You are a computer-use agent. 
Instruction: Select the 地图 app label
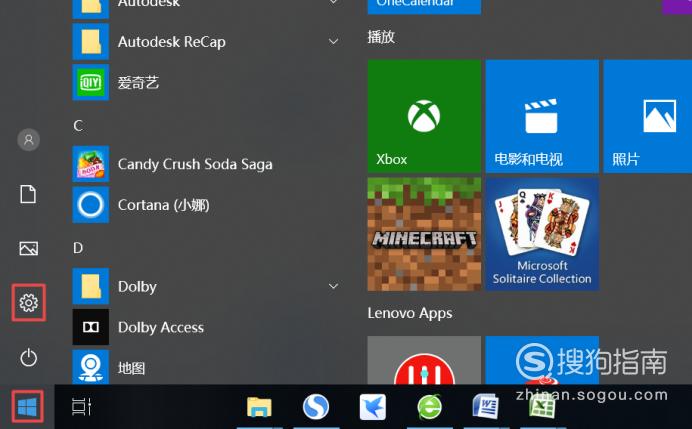tap(132, 368)
